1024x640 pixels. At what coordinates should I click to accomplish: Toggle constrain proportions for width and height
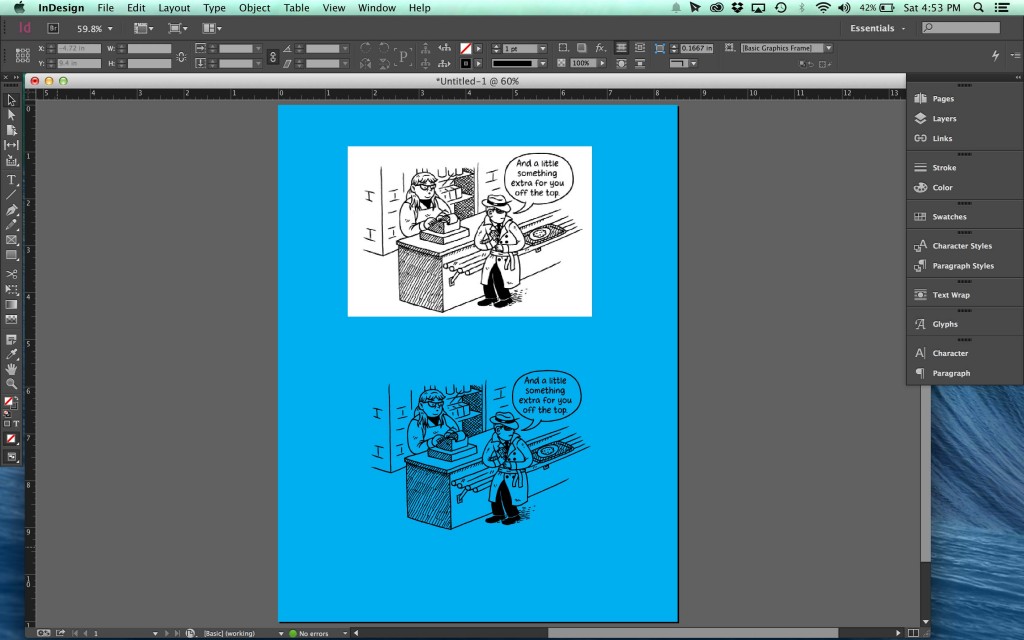pos(181,57)
